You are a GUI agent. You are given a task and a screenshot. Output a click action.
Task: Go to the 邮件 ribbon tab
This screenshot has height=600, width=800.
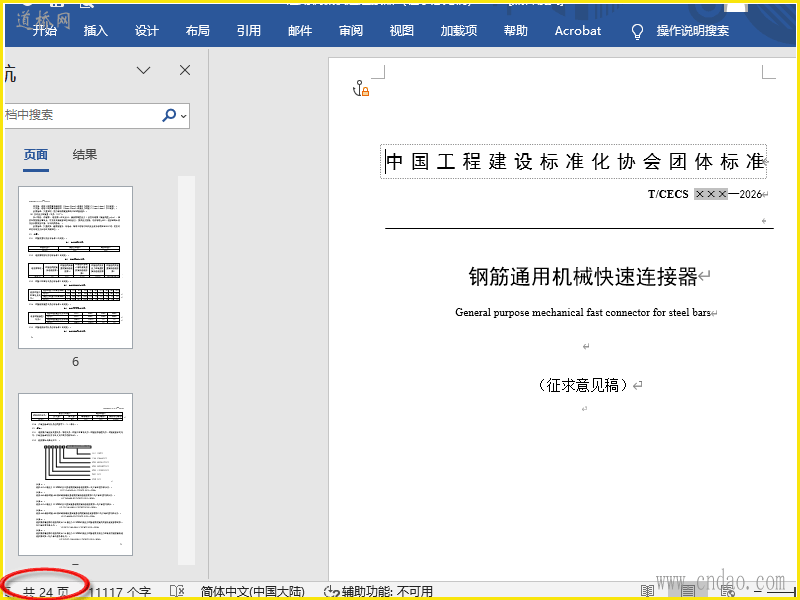tap(300, 31)
